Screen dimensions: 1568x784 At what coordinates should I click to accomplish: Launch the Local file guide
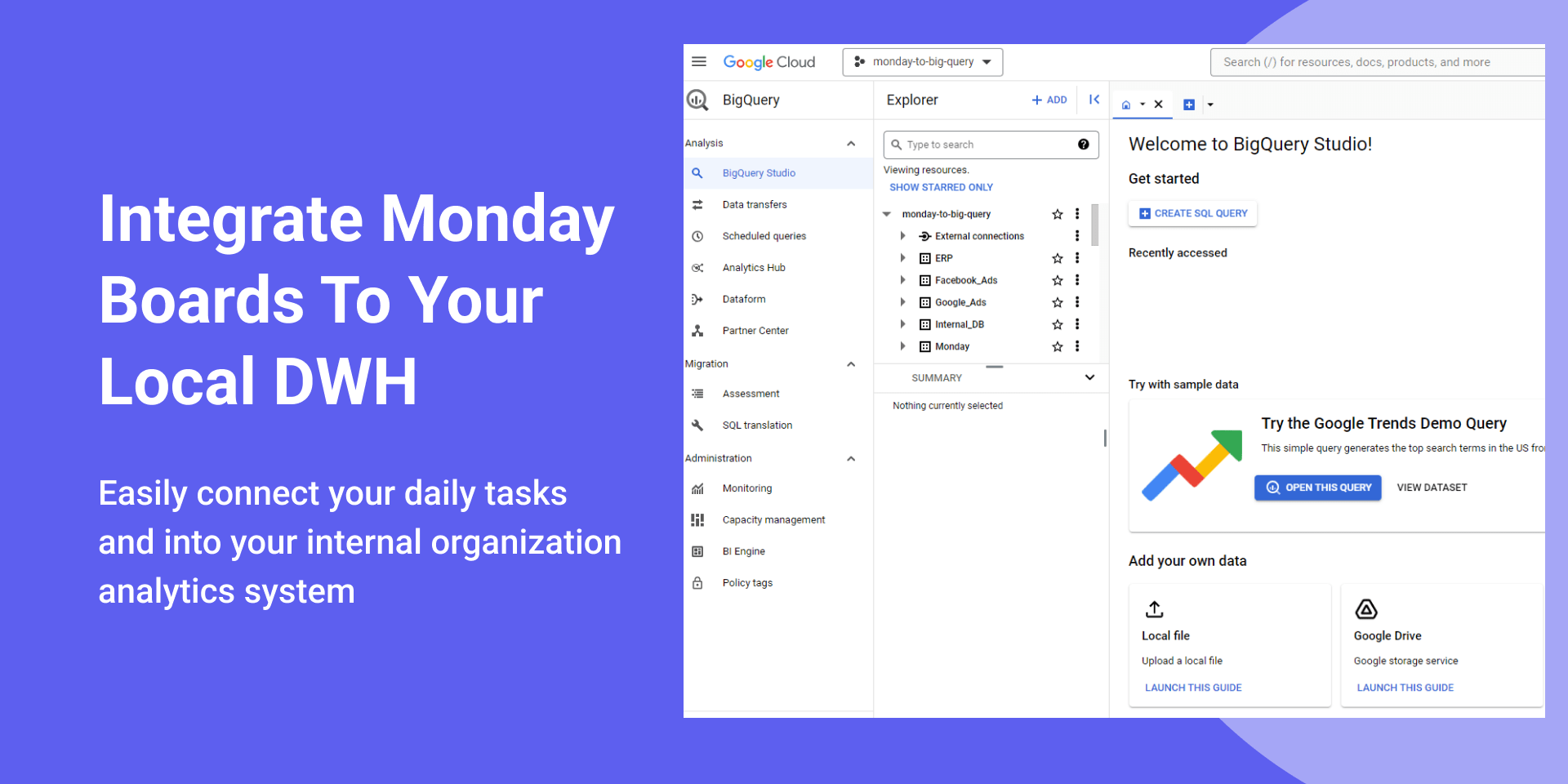click(1193, 688)
